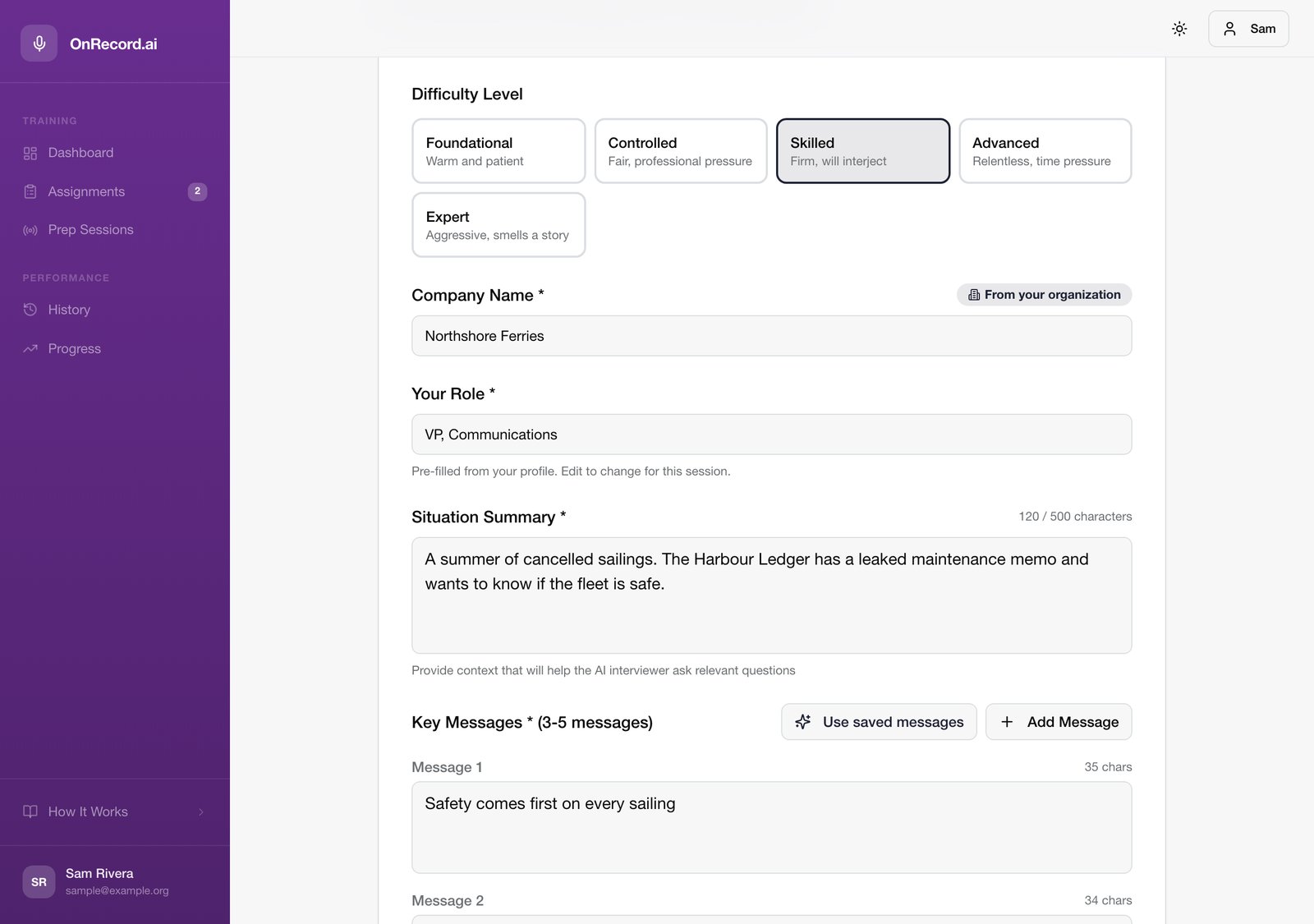
Task: Click the Your Role input field
Action: pos(771,434)
